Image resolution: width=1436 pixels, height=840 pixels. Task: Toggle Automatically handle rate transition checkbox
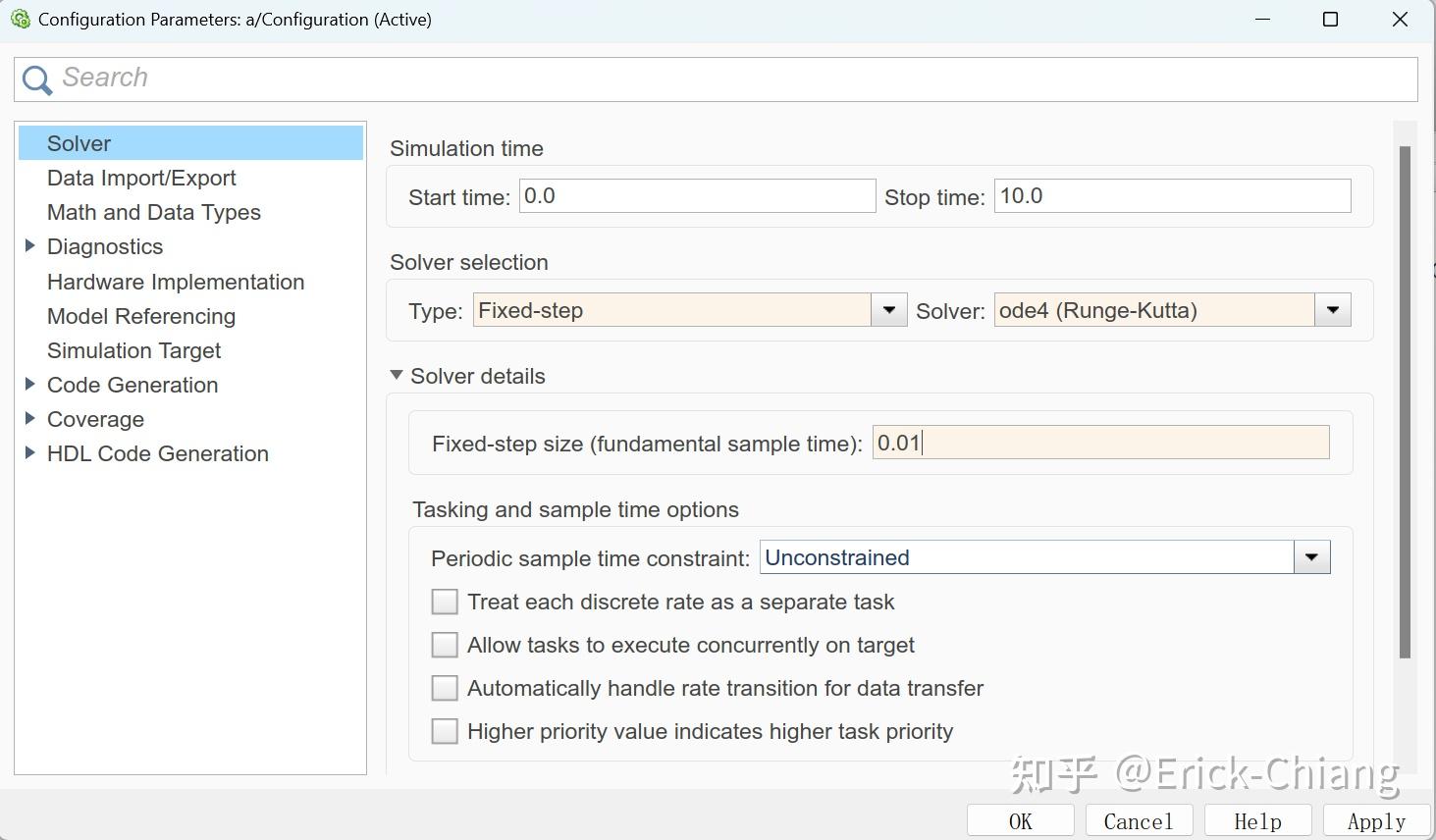[445, 688]
